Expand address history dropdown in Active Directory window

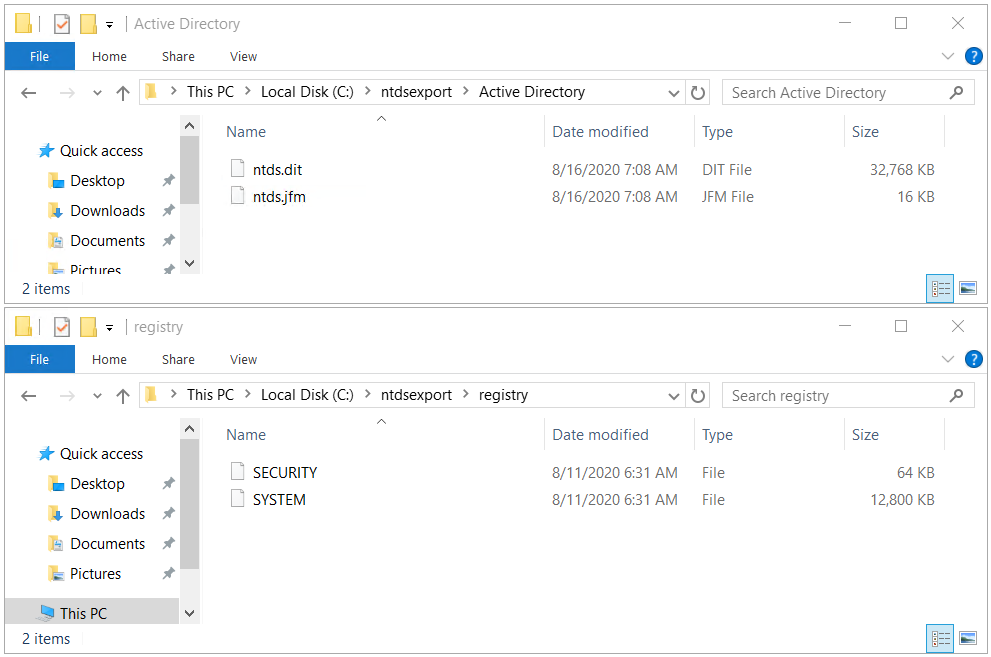coord(674,93)
